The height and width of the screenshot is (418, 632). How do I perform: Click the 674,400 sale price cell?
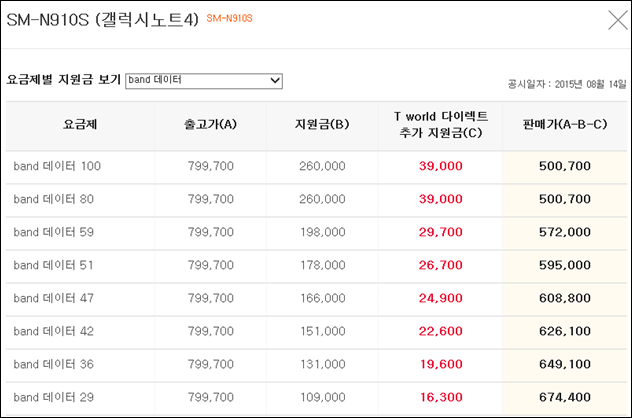[x=565, y=397]
